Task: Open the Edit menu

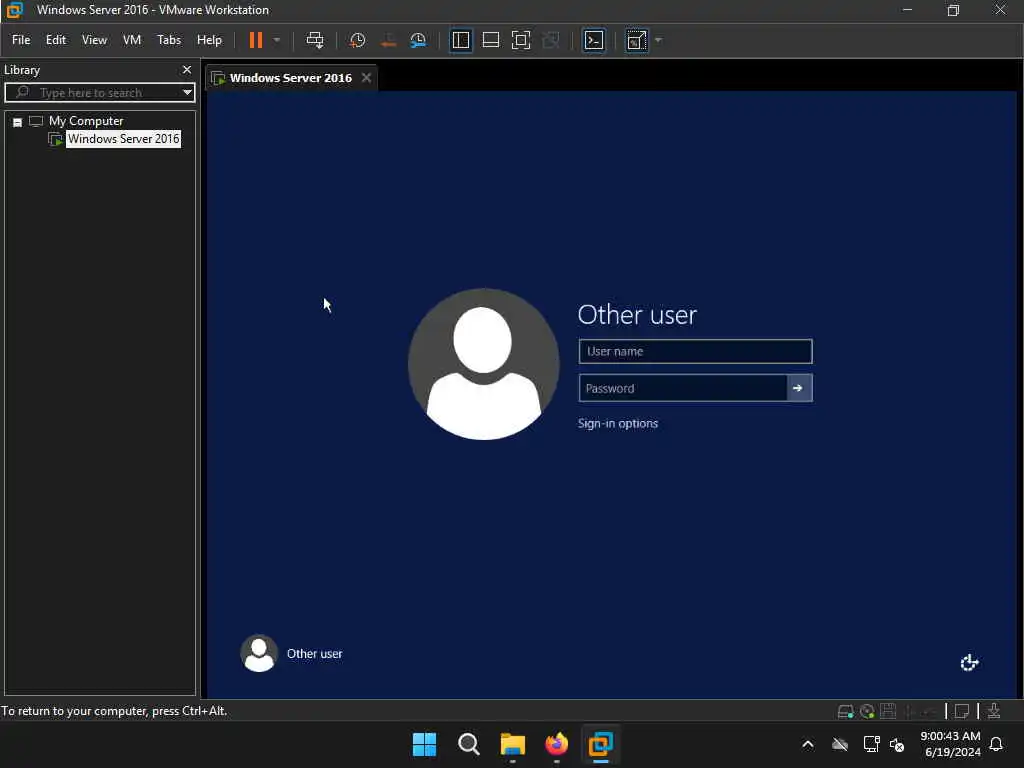Action: [x=56, y=40]
